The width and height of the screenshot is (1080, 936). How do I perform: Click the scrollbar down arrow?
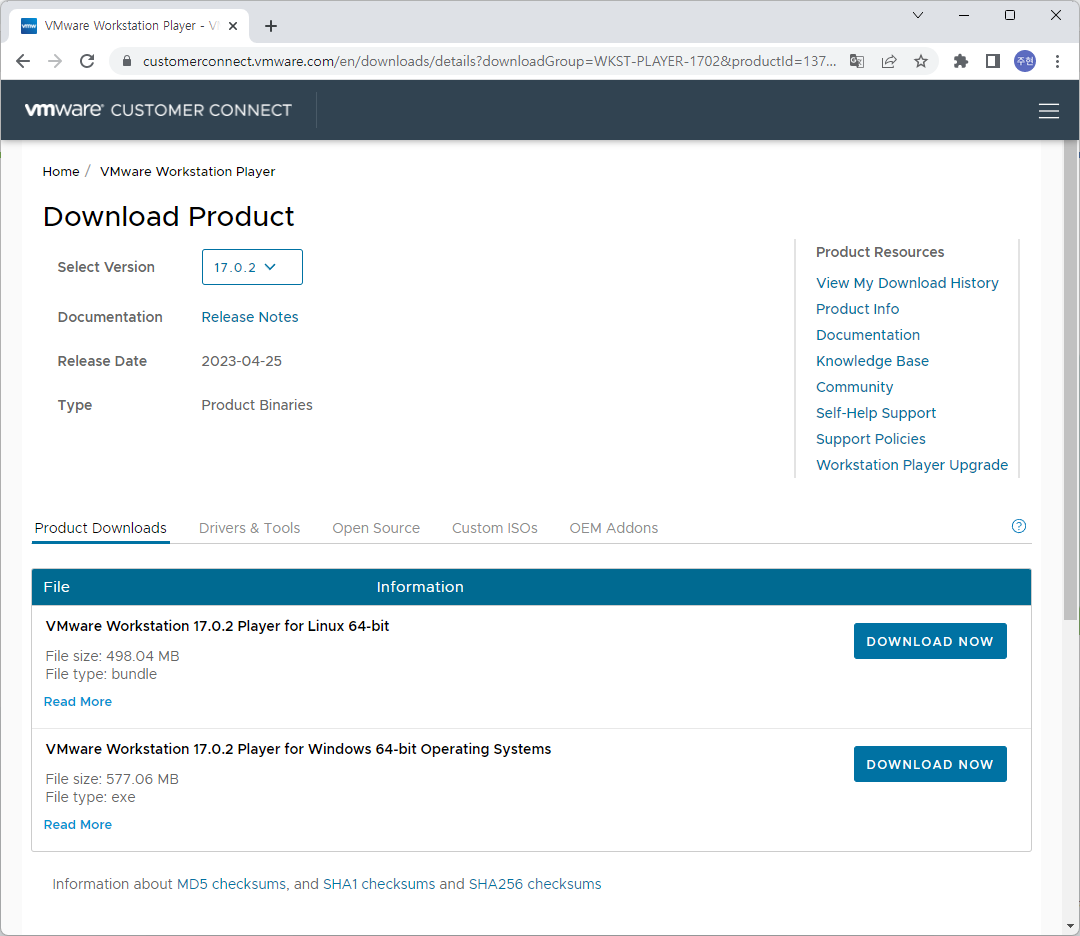point(1070,926)
